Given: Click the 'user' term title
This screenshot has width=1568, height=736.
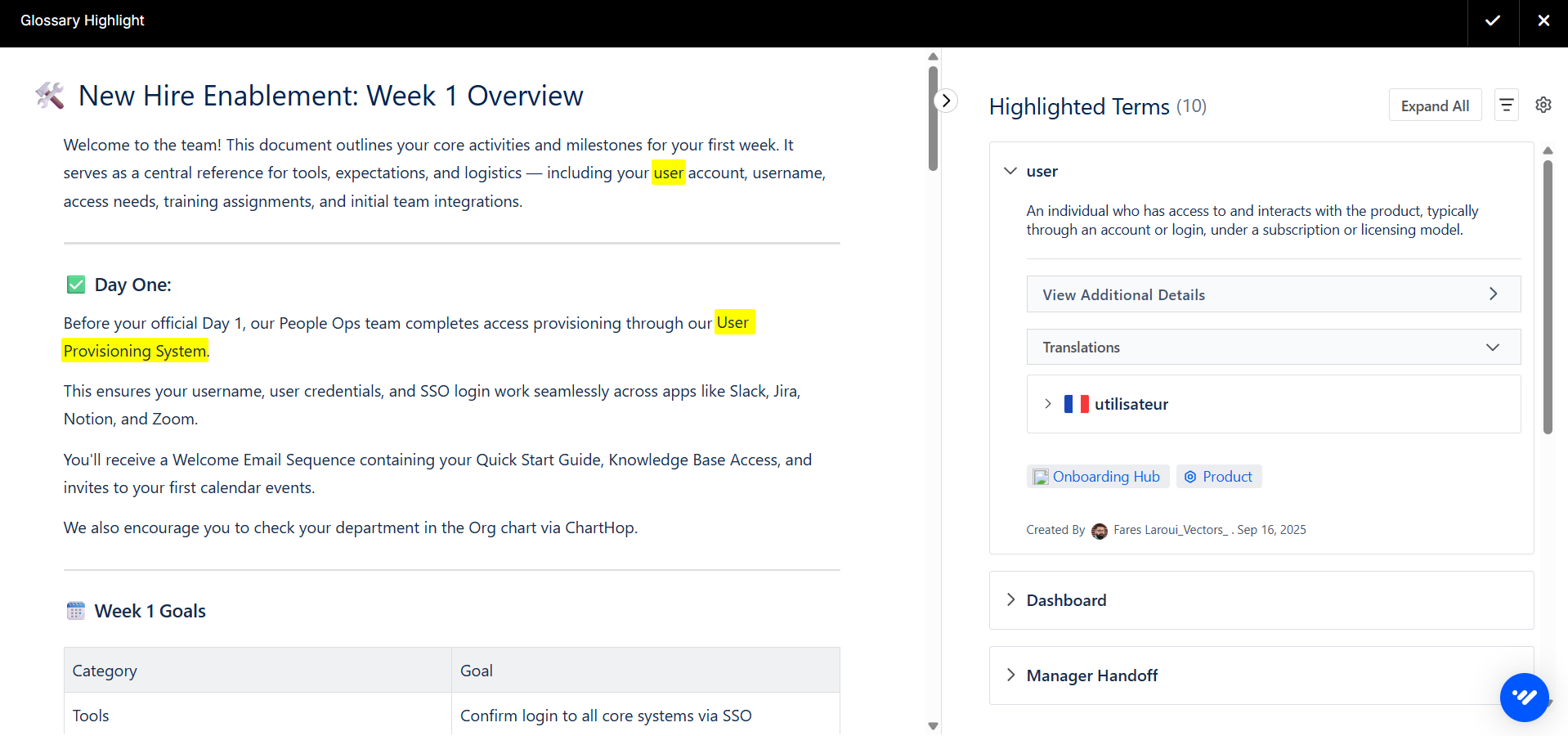Looking at the screenshot, I should pyautogui.click(x=1042, y=171).
